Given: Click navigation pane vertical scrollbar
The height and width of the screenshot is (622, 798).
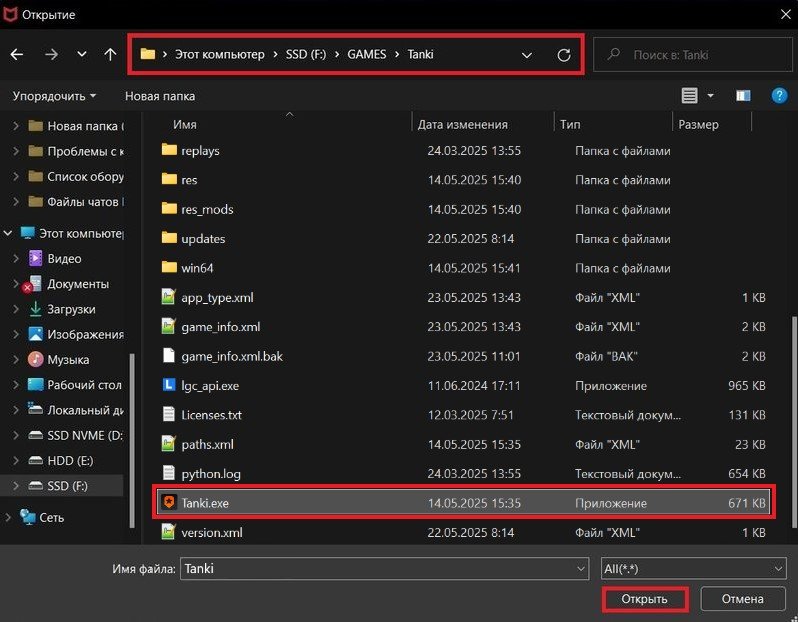Looking at the screenshot, I should click(132, 441).
